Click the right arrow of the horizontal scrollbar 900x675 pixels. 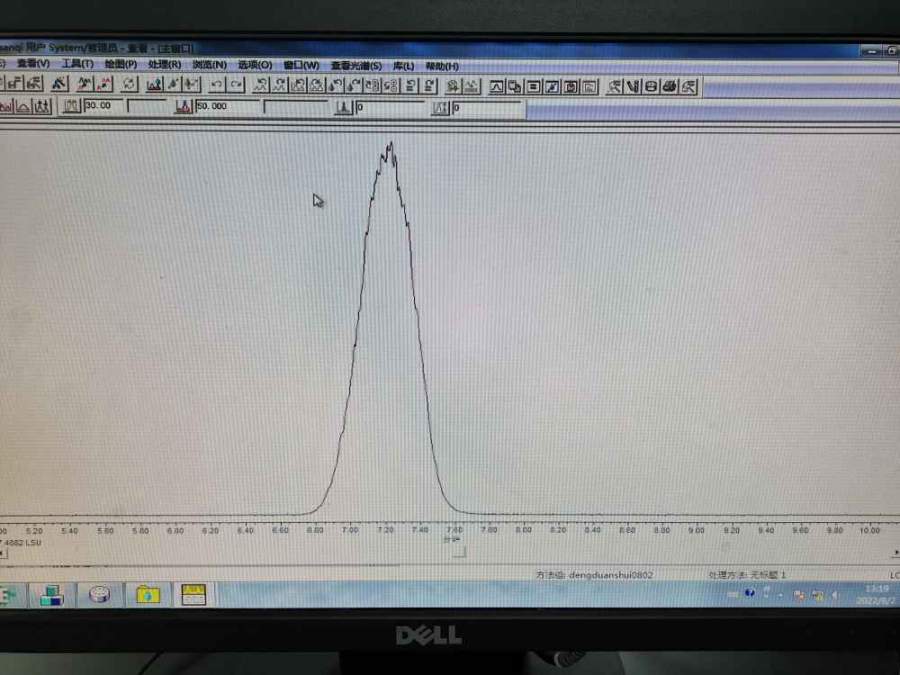click(x=894, y=553)
